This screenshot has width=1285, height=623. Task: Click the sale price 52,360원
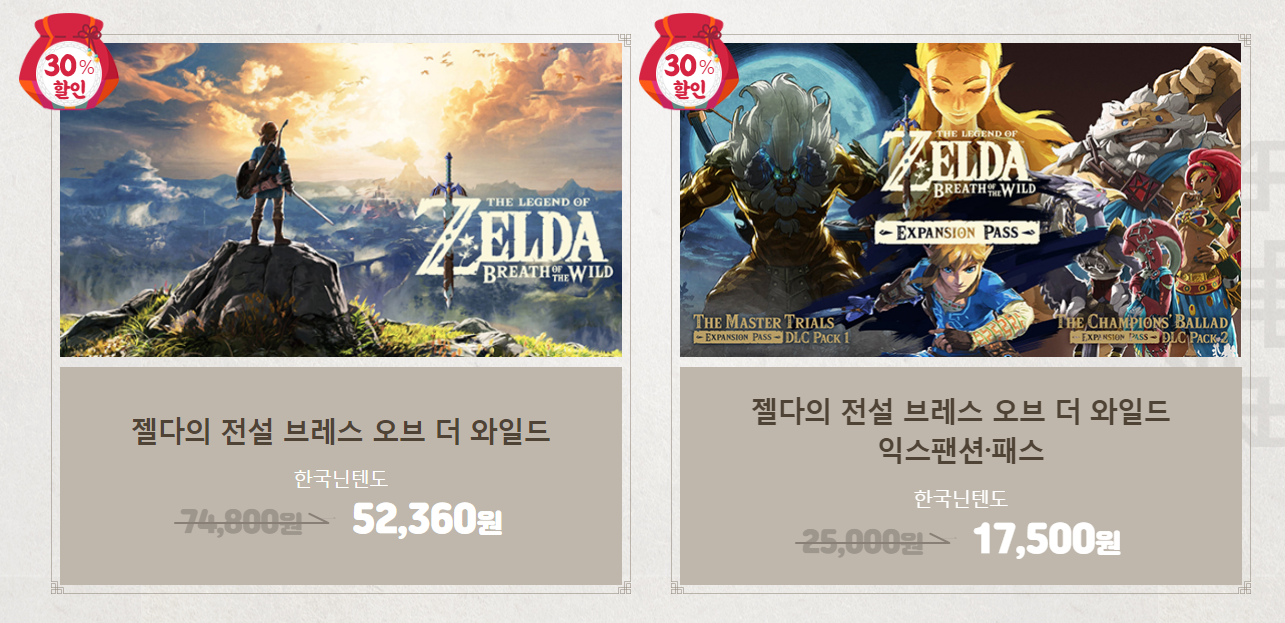(x=427, y=520)
